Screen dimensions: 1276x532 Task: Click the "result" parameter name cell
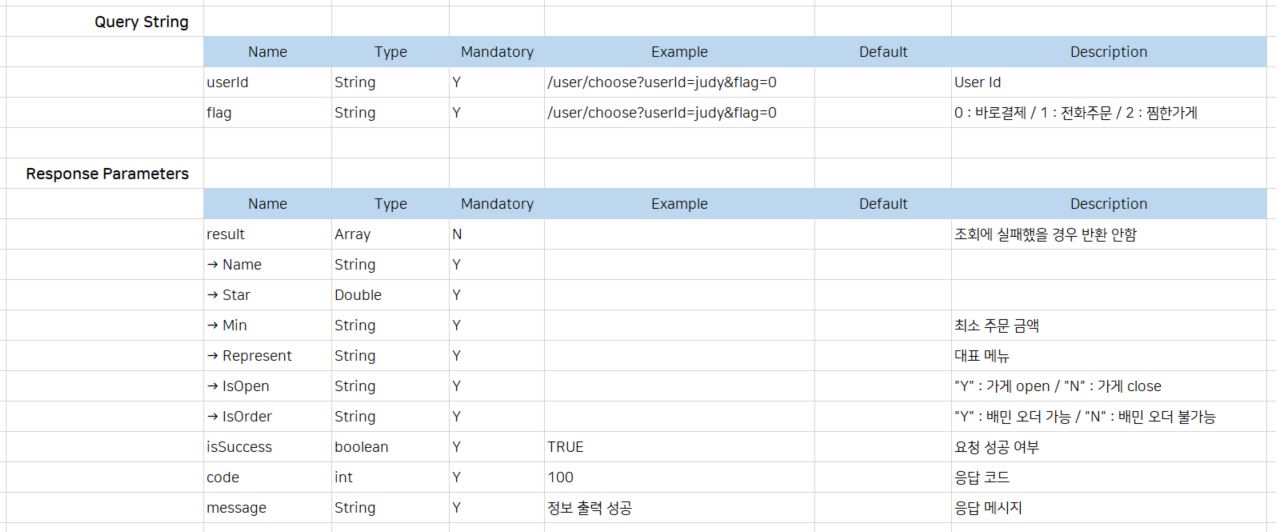coord(225,234)
